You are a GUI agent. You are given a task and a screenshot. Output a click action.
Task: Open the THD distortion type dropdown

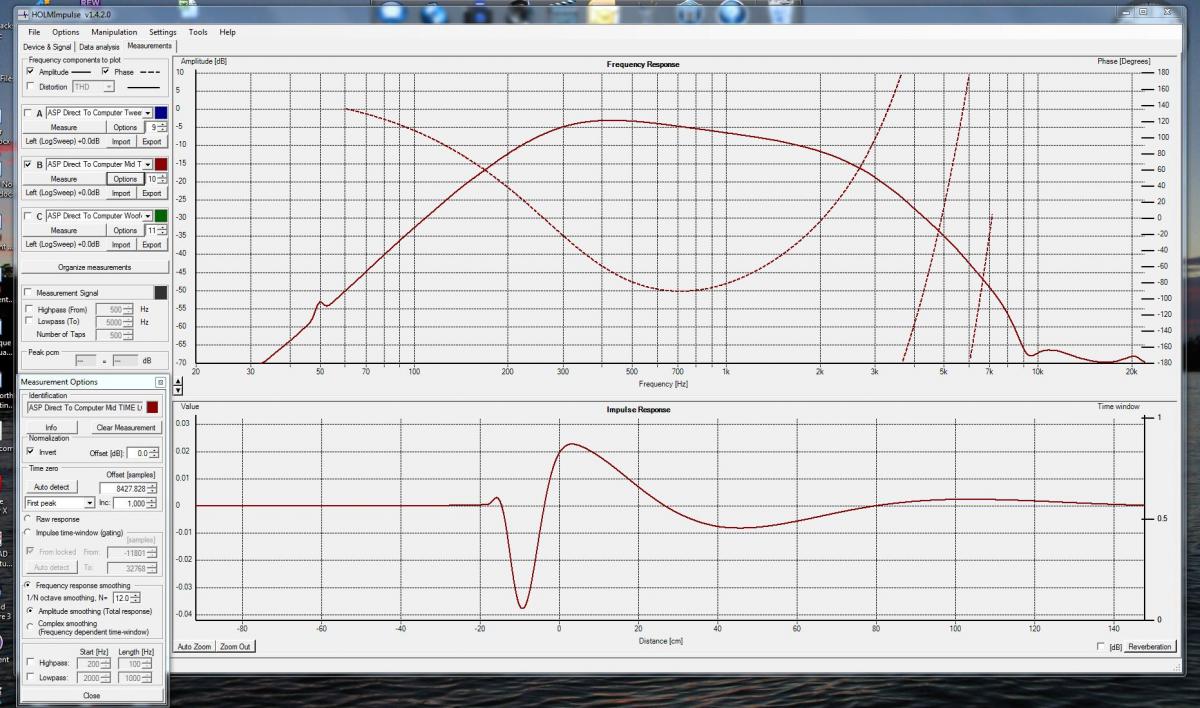pos(109,87)
